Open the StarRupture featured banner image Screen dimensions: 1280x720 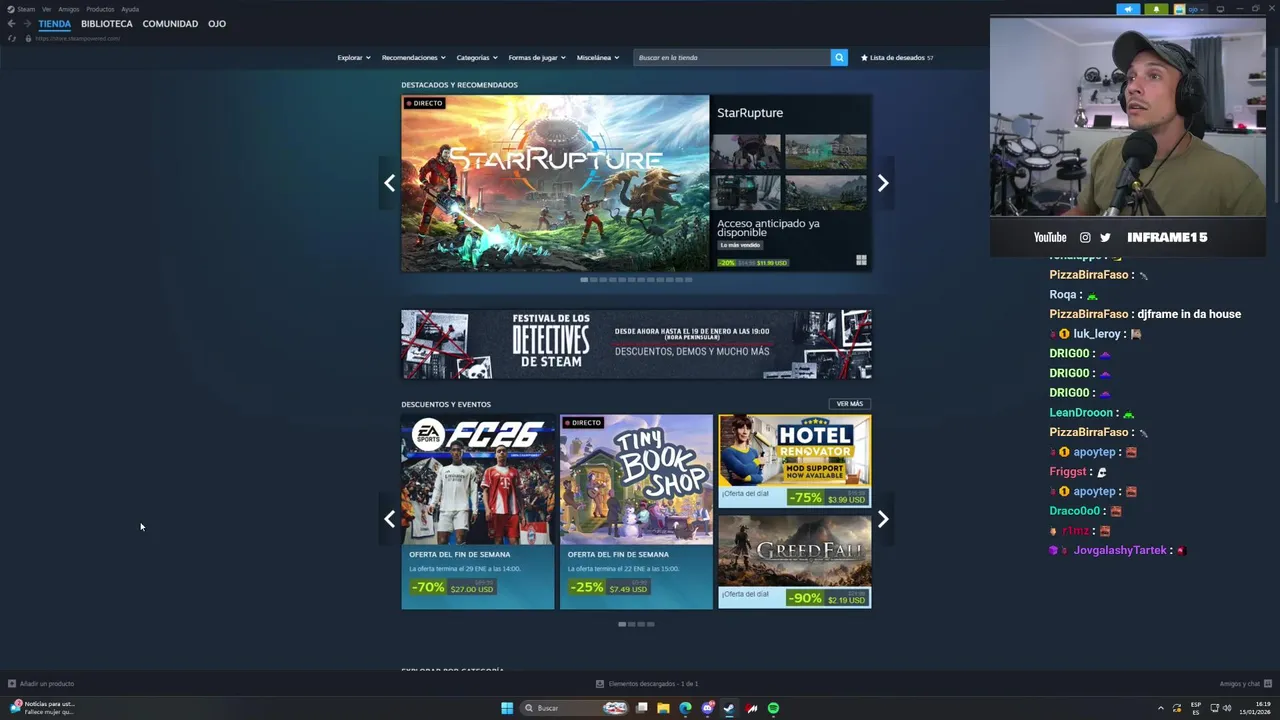[x=555, y=183]
